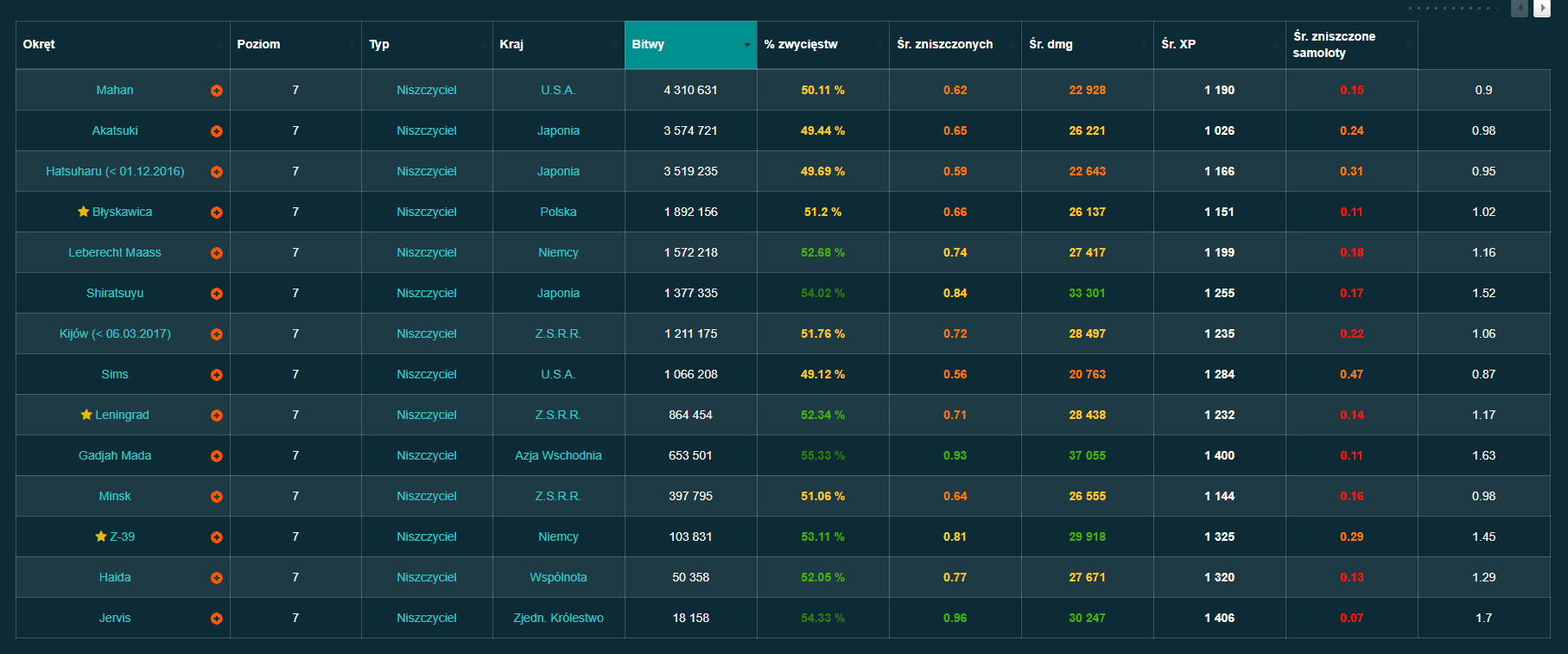Click the star icon before Z-39
Screen dimensions: 1568x654
101,537
